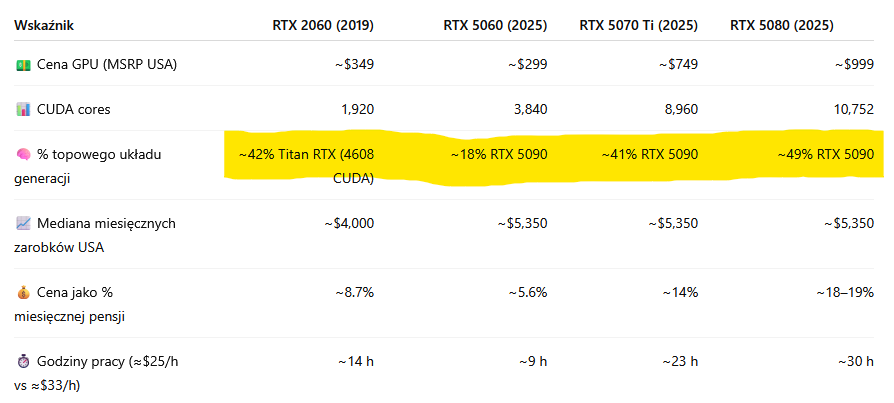The height and width of the screenshot is (403, 894).
Task: Click the highlighted ~42% Titan RTX cell
Action: (306, 166)
